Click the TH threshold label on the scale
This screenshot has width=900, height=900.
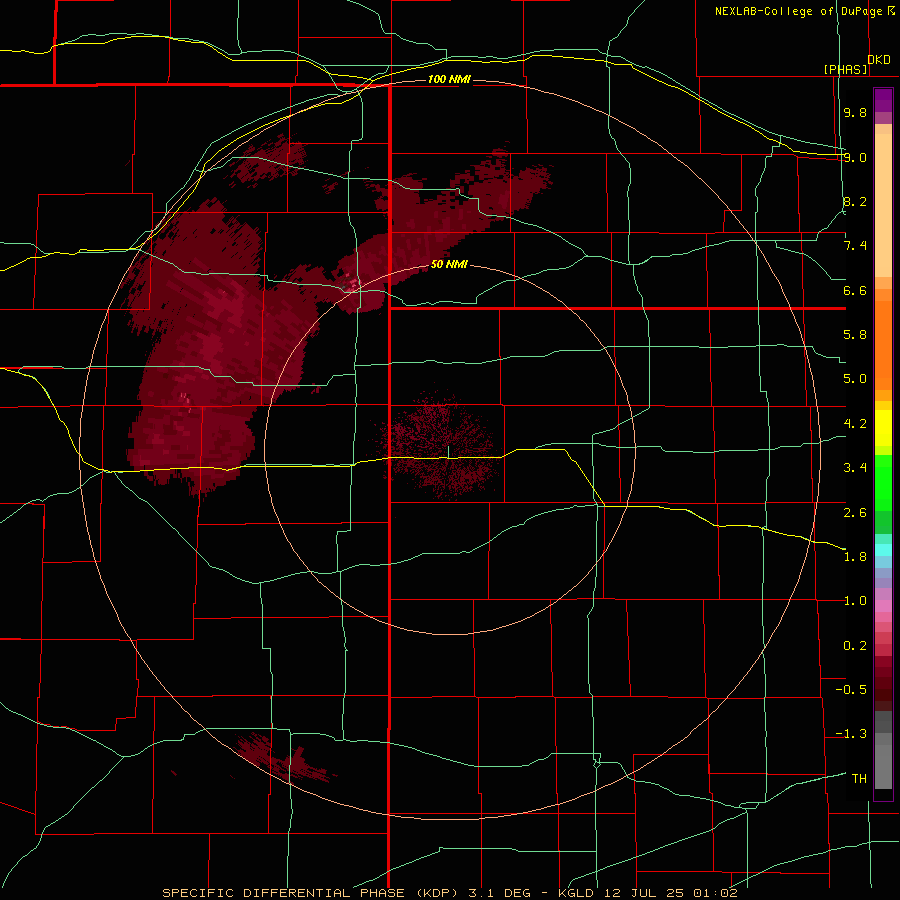click(x=859, y=779)
